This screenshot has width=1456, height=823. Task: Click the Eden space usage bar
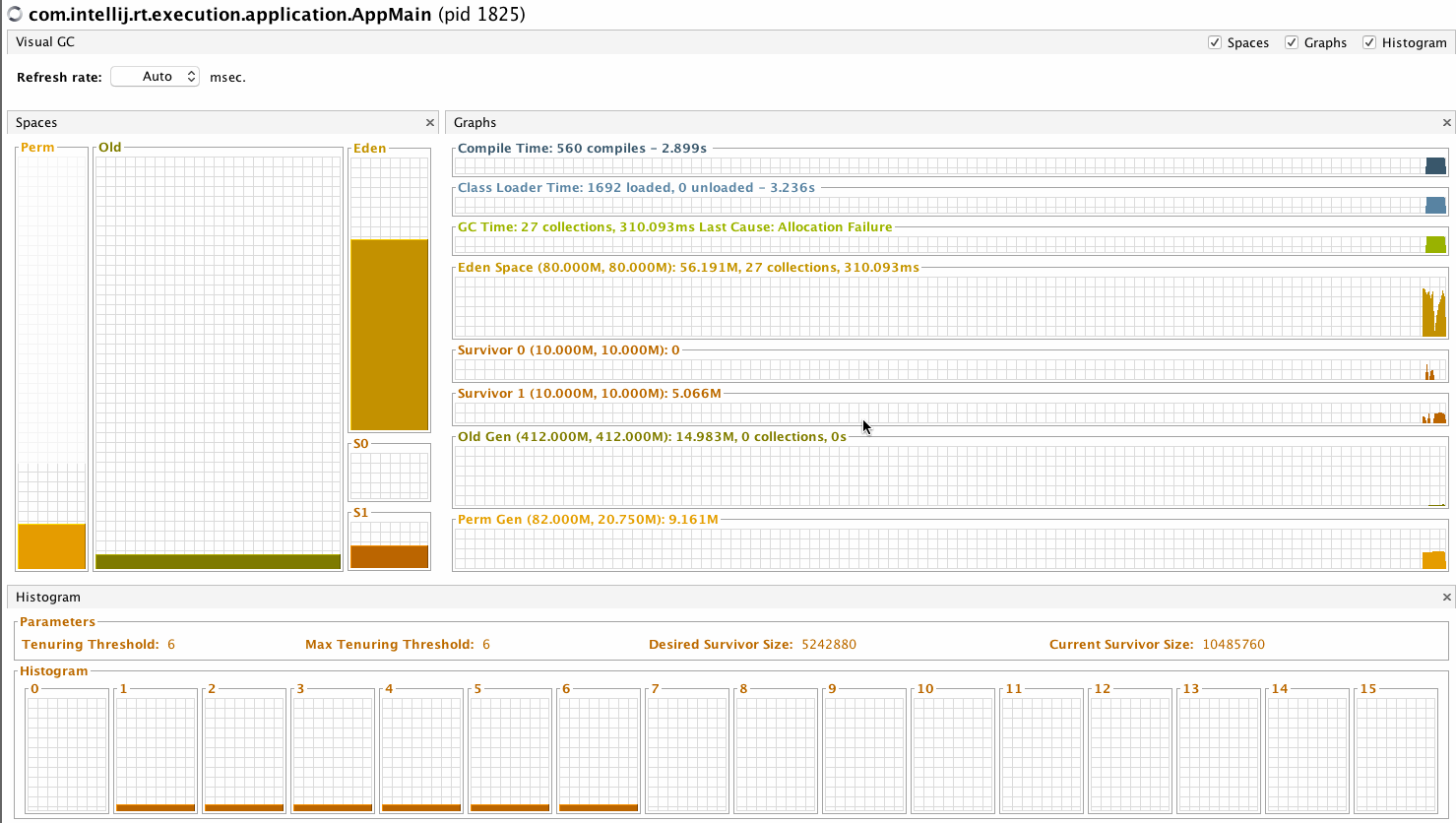click(390, 335)
